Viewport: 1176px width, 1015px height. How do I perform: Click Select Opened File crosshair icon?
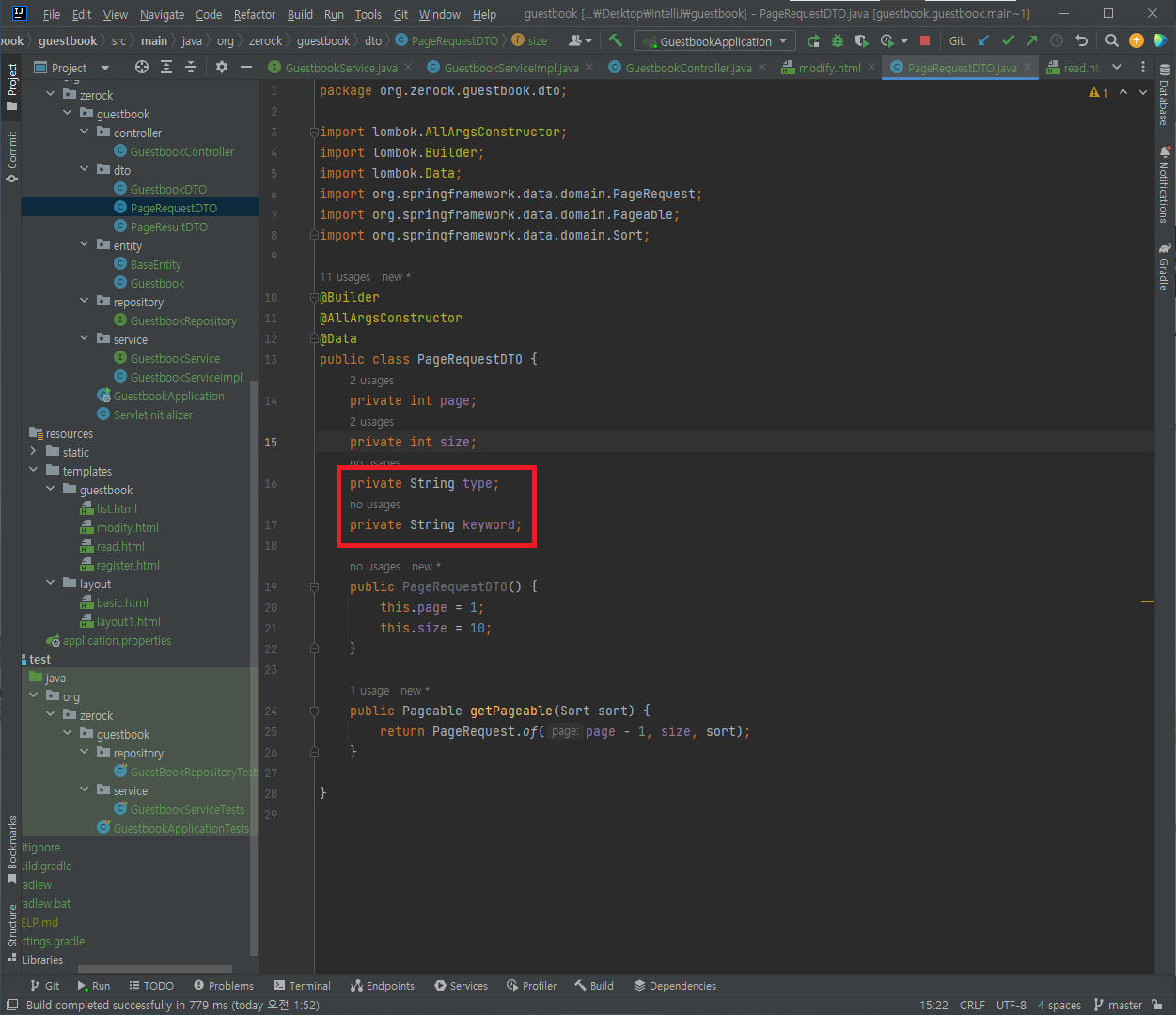pos(142,67)
